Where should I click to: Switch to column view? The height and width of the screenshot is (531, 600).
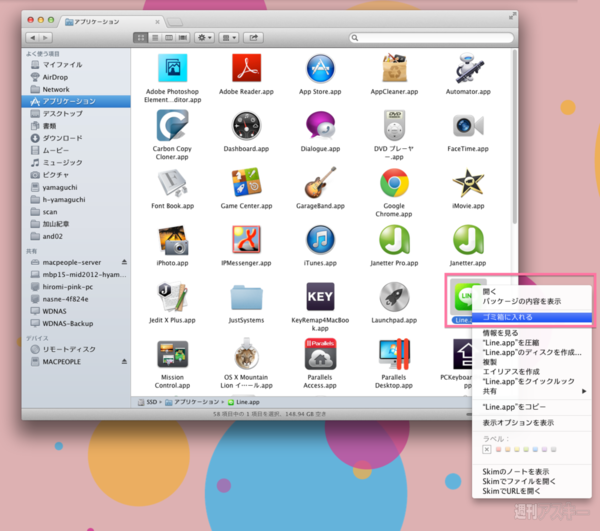[x=169, y=37]
